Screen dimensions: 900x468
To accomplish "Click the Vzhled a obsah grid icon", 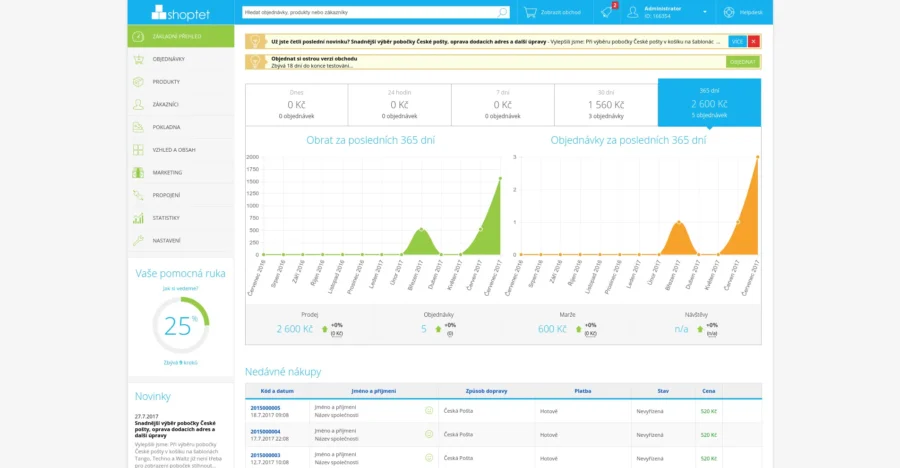I will click(138, 150).
